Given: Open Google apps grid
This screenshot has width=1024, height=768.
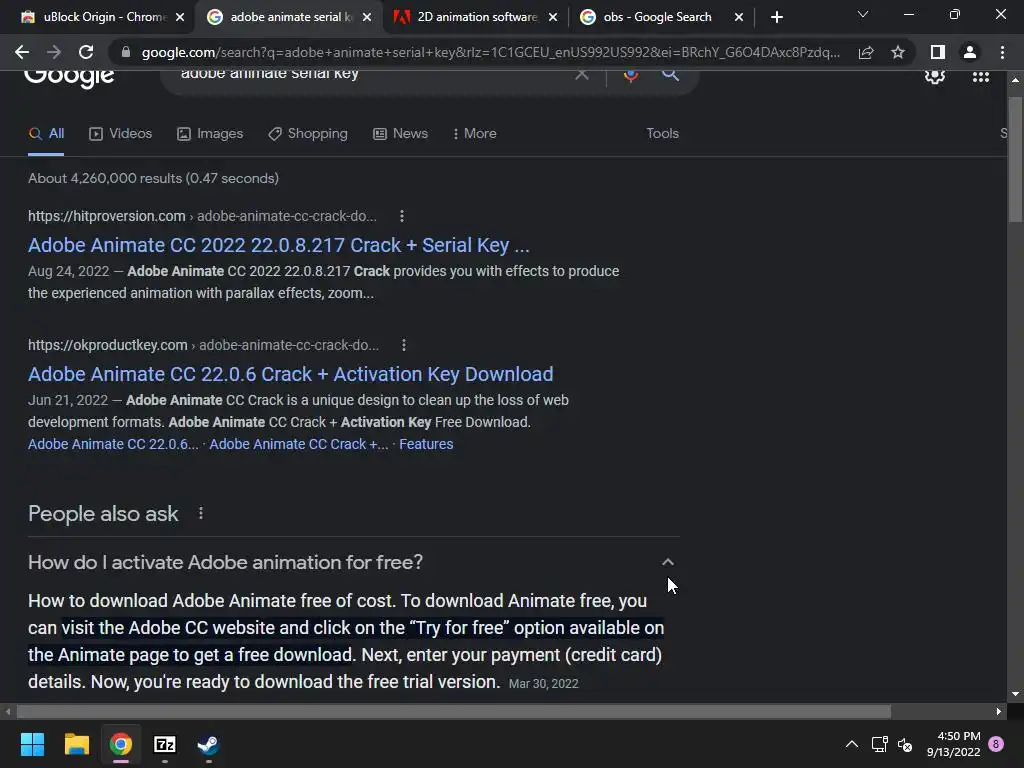Looking at the screenshot, I should point(981,77).
